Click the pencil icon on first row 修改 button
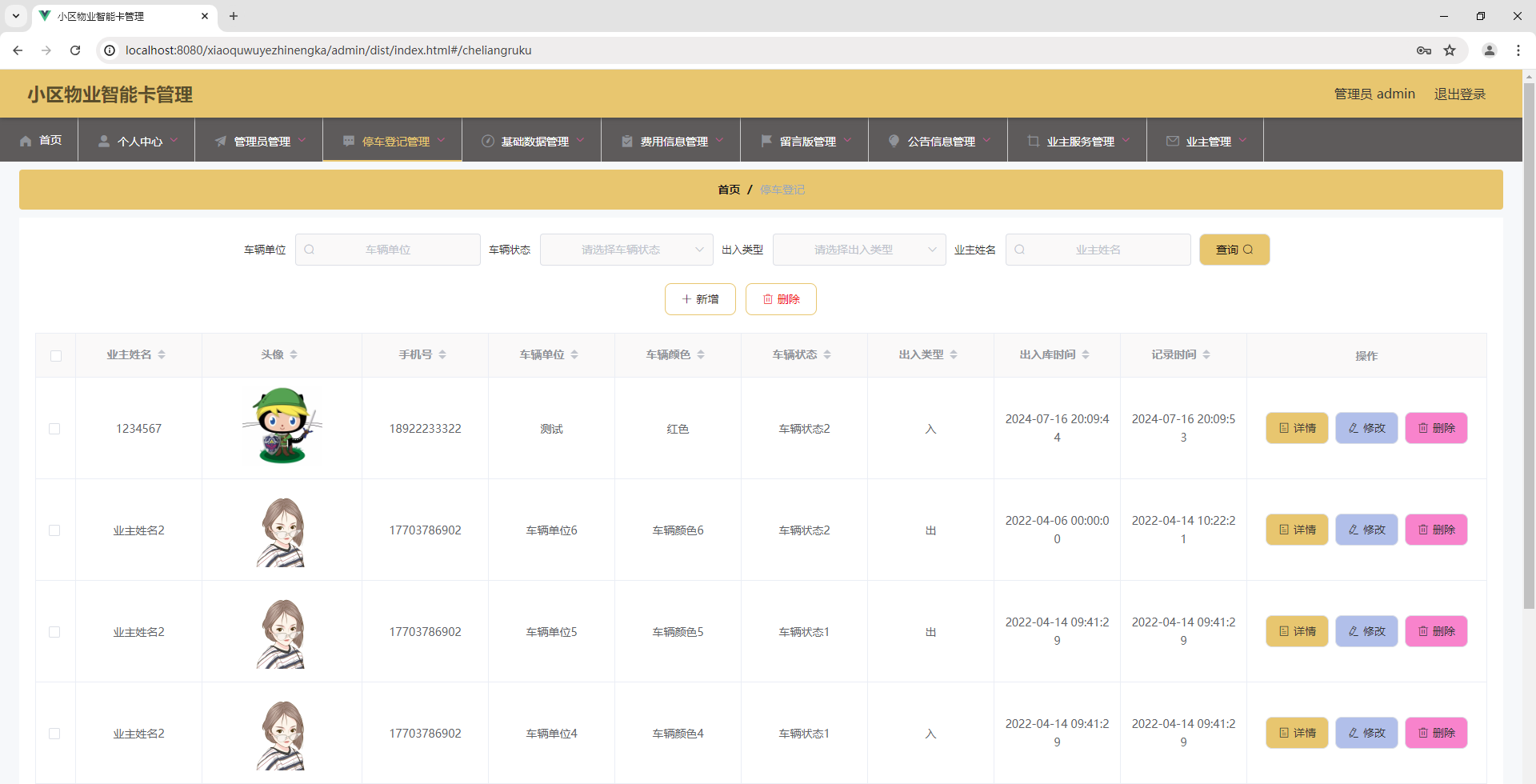This screenshot has width=1536, height=784. (x=1354, y=427)
